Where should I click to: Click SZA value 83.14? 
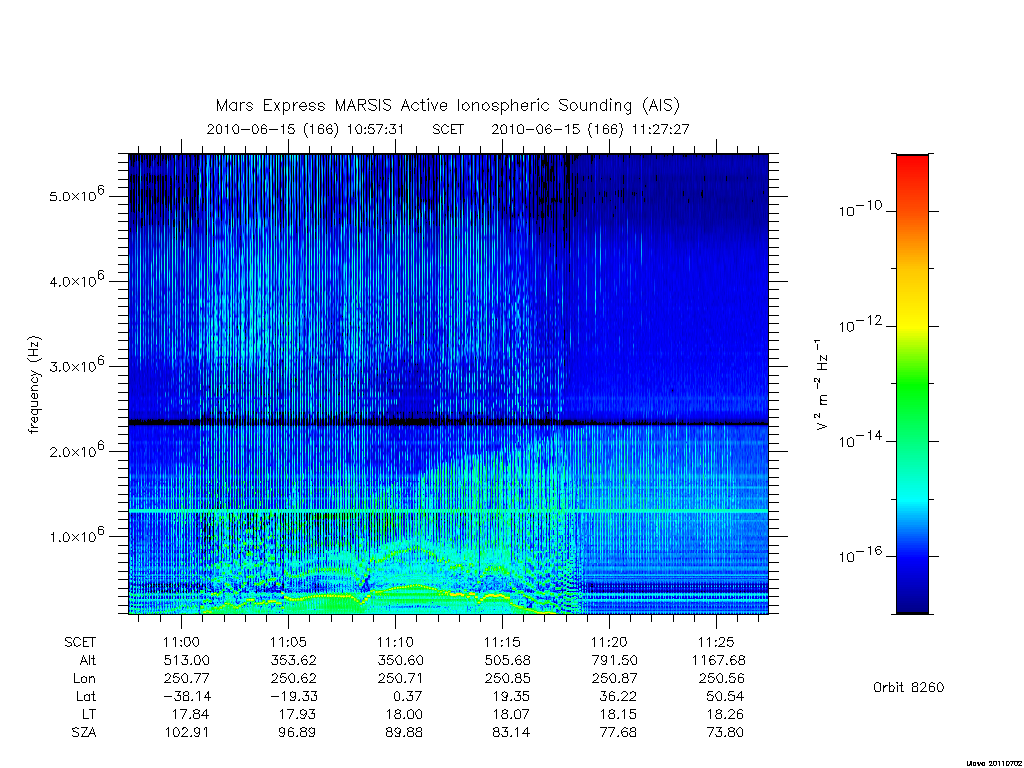(511, 733)
